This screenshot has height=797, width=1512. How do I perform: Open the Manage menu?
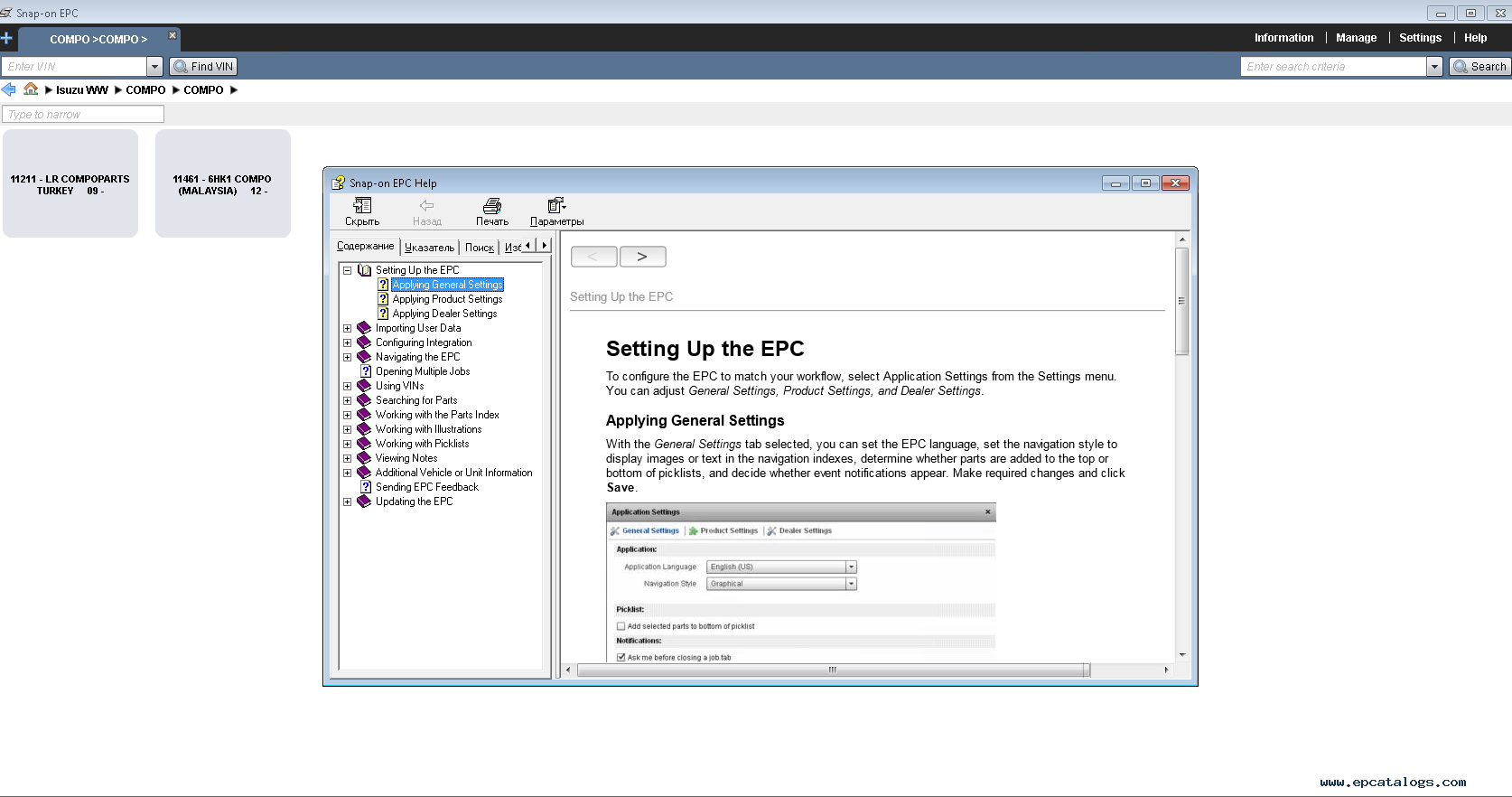(x=1356, y=38)
